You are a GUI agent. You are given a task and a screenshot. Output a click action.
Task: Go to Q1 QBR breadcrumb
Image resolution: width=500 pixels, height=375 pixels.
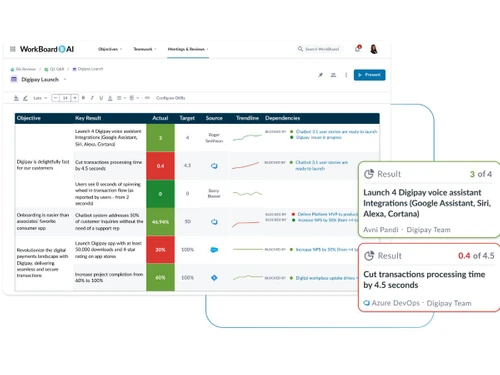click(54, 69)
